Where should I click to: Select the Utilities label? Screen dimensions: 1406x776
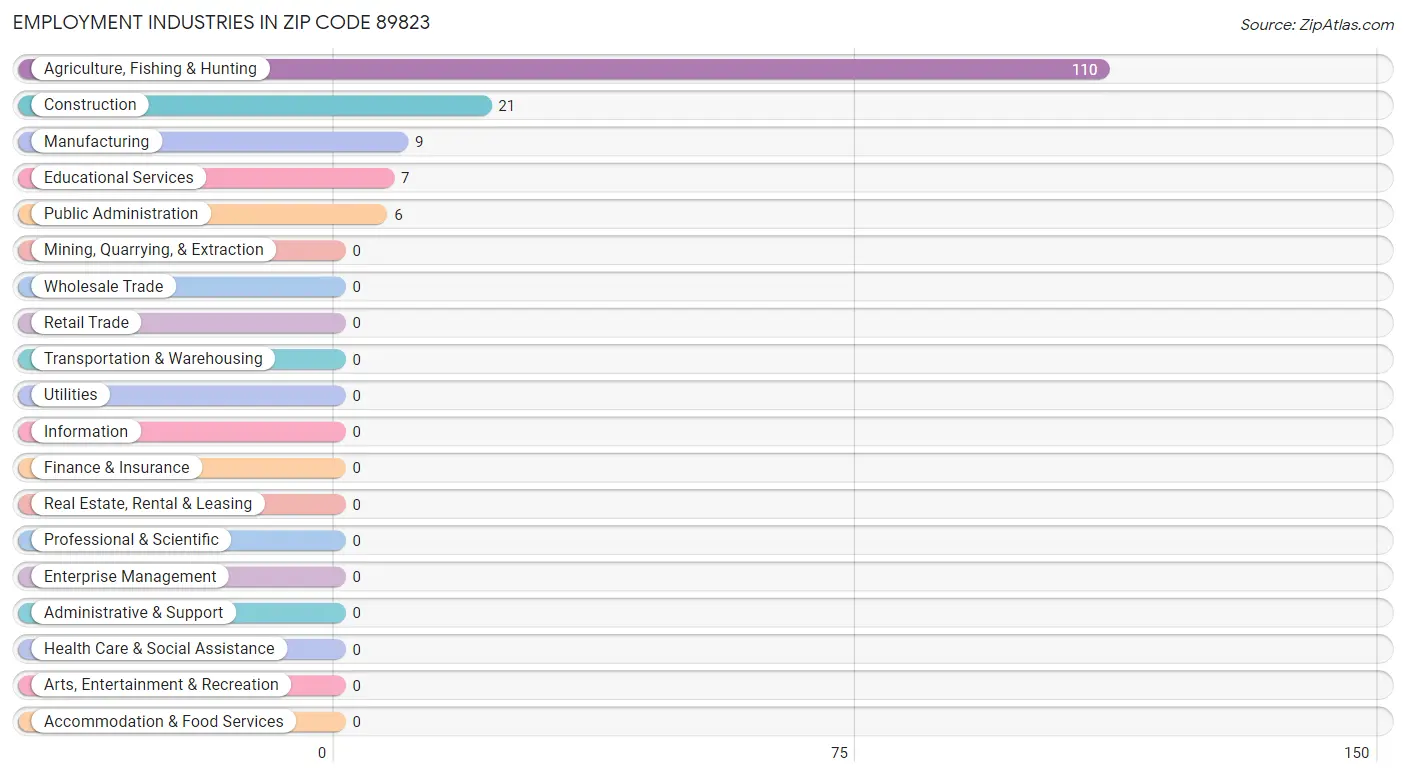[x=71, y=395]
